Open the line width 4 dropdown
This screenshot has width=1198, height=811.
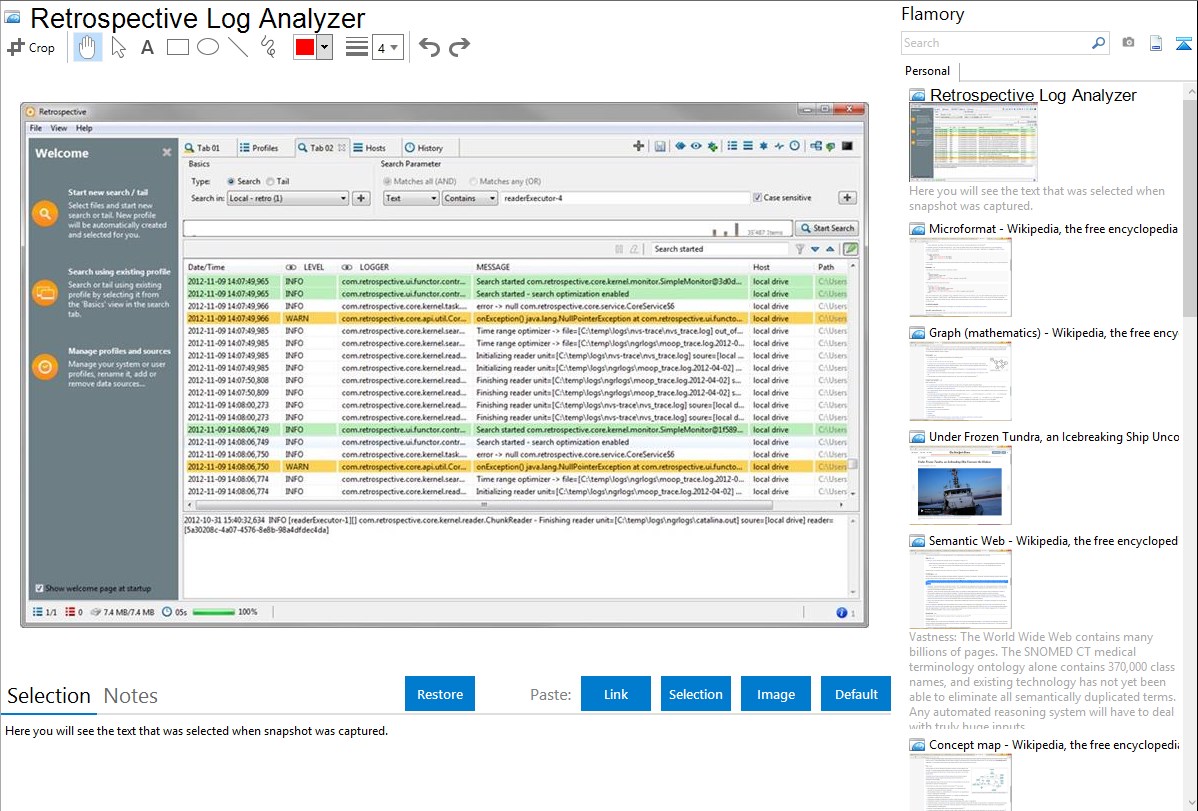[387, 48]
